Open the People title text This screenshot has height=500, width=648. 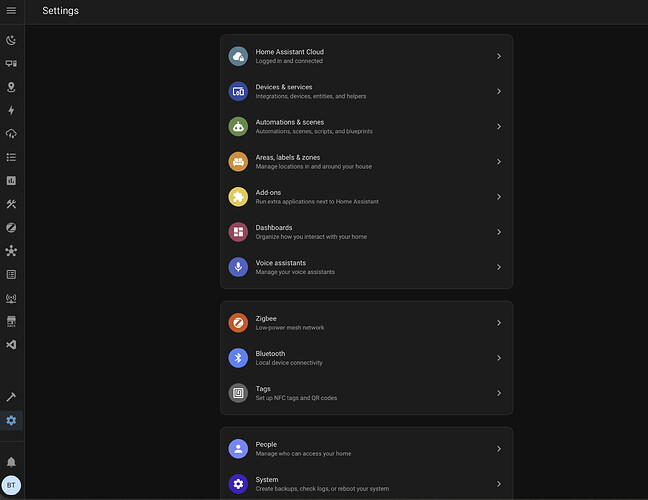tap(266, 445)
